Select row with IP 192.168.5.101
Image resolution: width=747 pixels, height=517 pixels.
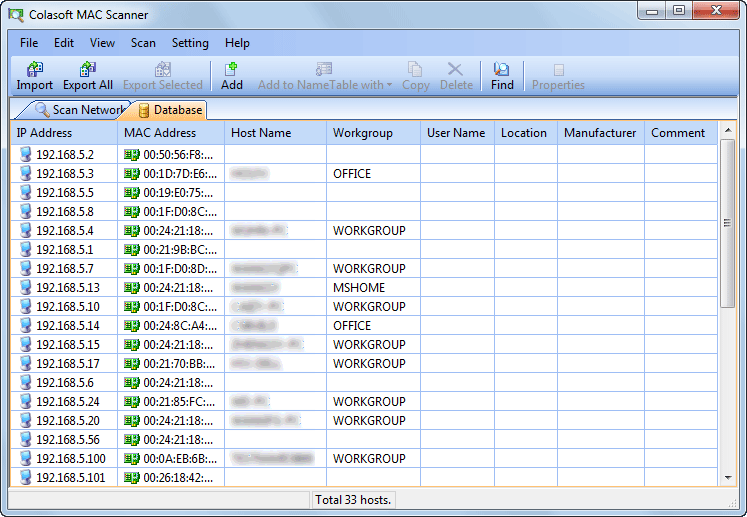pos(364,477)
